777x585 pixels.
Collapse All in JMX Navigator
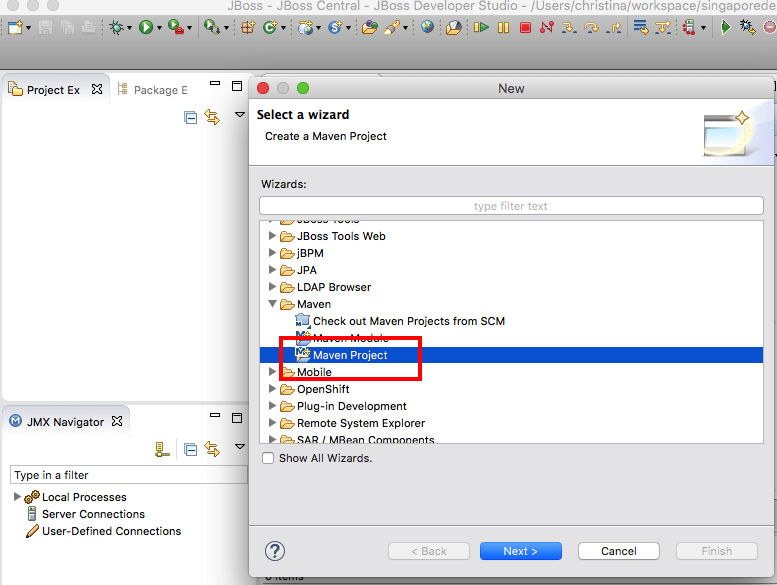point(190,449)
